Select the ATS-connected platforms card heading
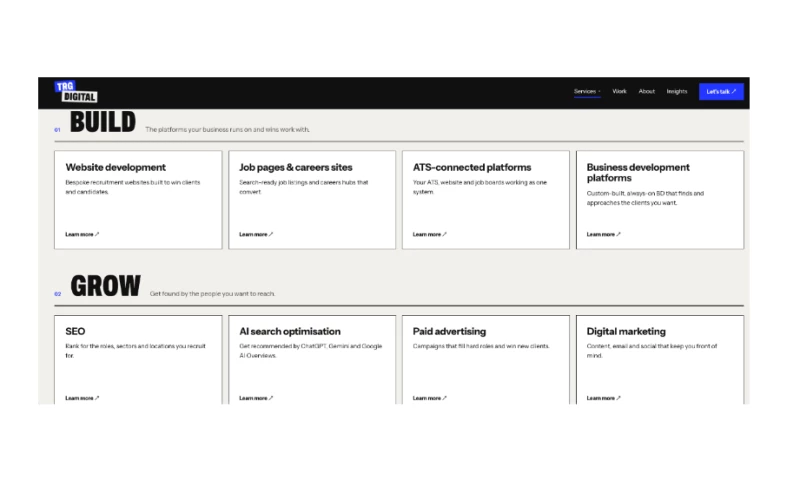The width and height of the screenshot is (800, 480). coord(472,167)
